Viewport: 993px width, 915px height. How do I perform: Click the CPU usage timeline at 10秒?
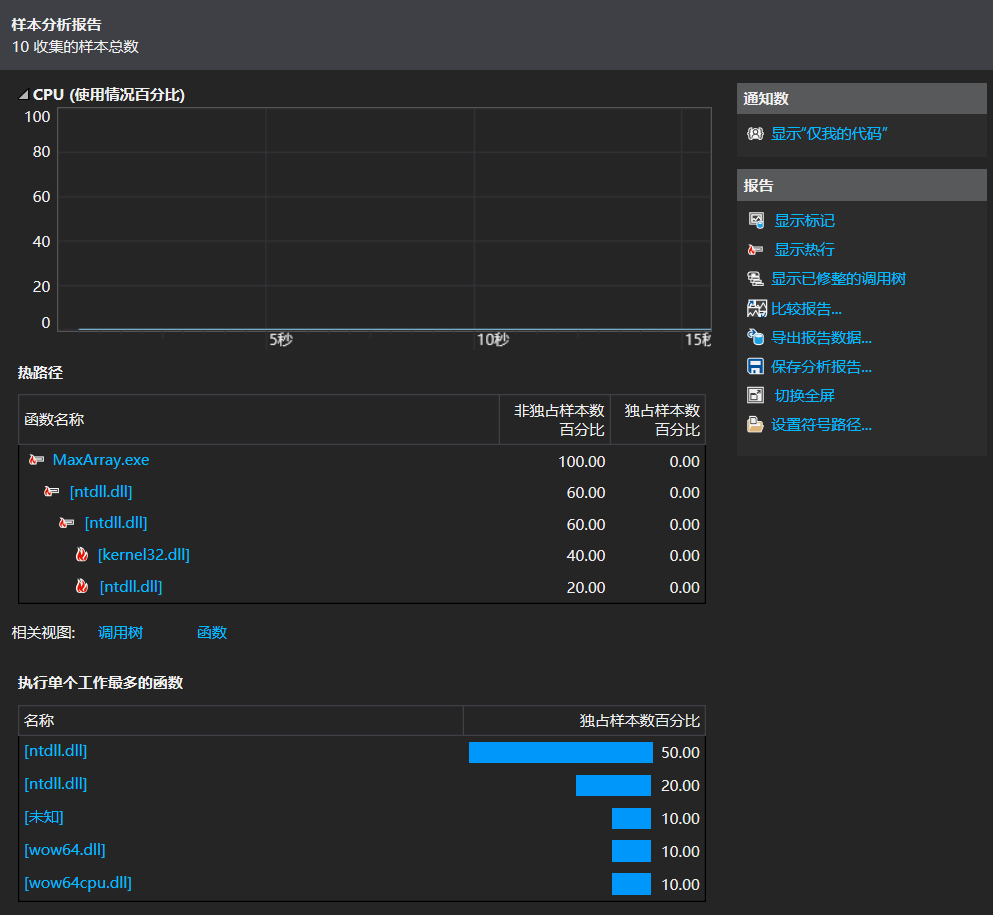tap(493, 340)
